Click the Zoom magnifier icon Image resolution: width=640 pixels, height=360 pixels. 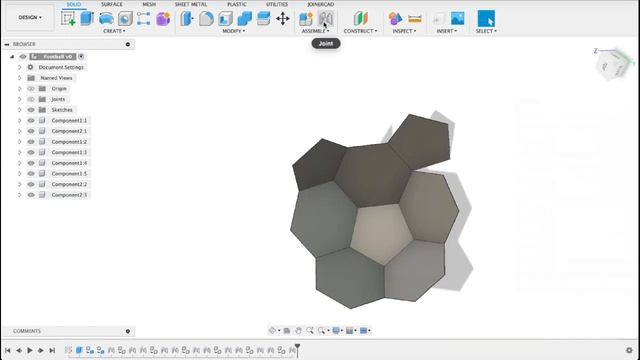tap(310, 331)
